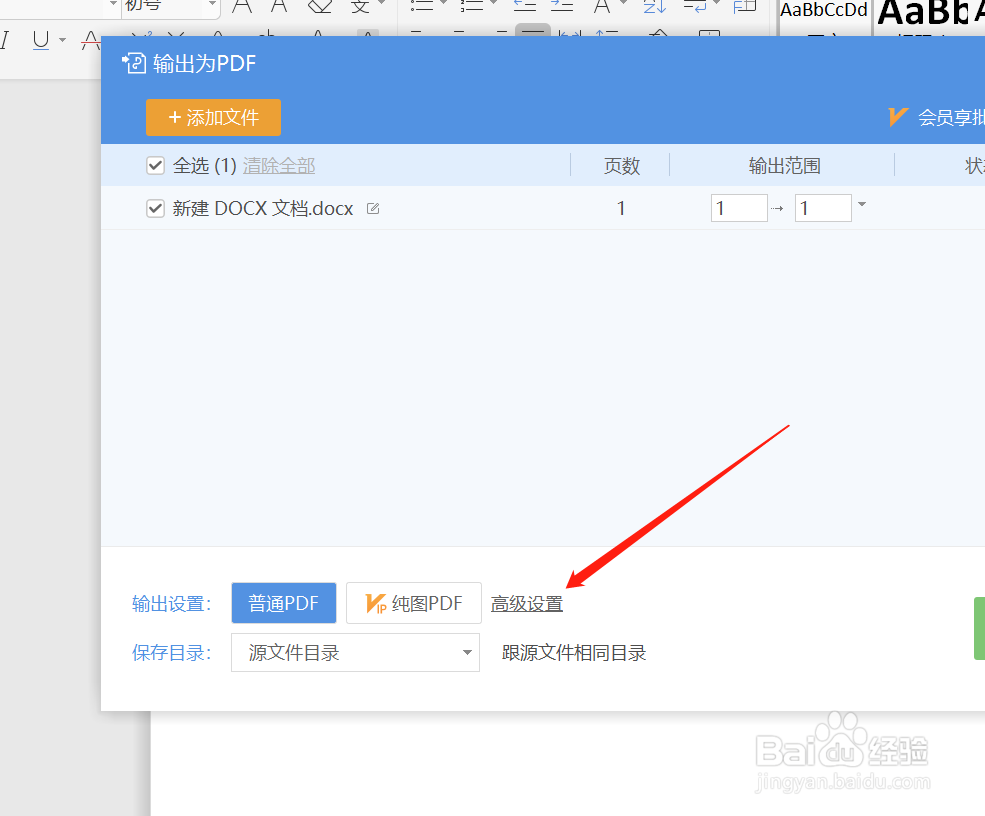Open the 保存目录 save location dropdown
The image size is (985, 816).
point(355,652)
